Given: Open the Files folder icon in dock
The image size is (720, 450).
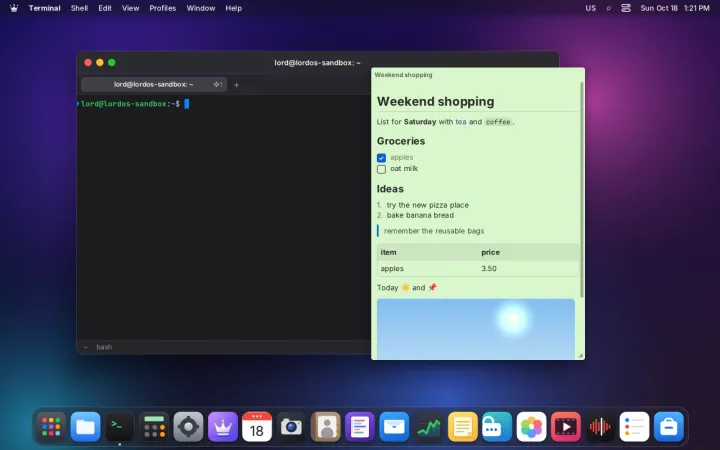Looking at the screenshot, I should pyautogui.click(x=85, y=427).
